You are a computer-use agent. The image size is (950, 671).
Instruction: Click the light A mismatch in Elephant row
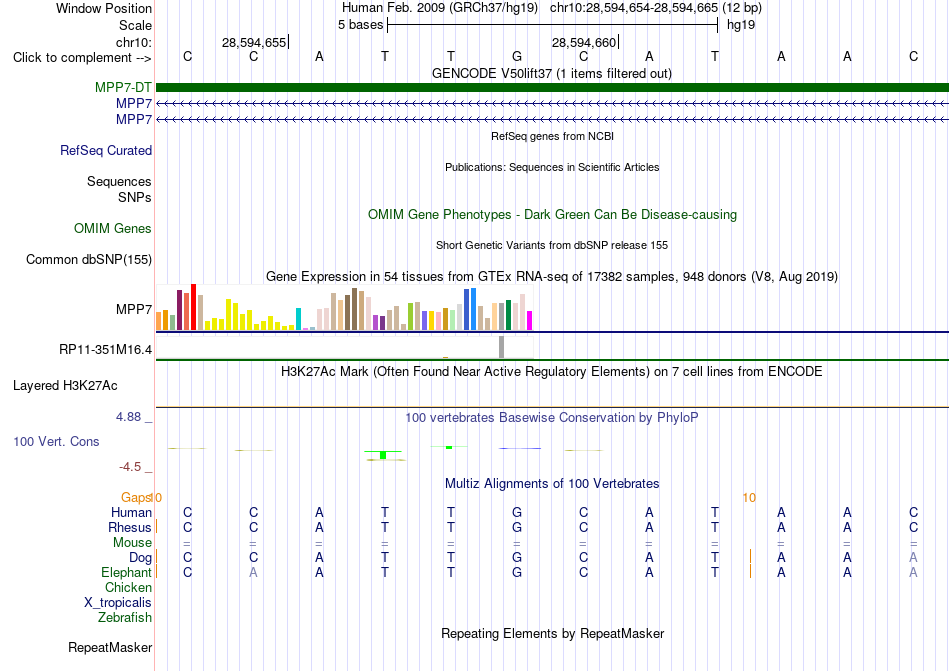pos(253,572)
